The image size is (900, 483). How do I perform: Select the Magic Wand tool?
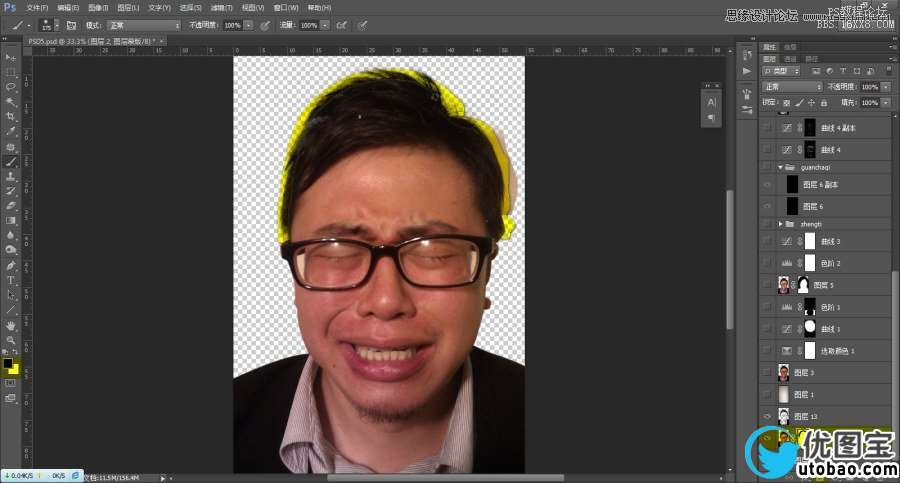tap(11, 102)
